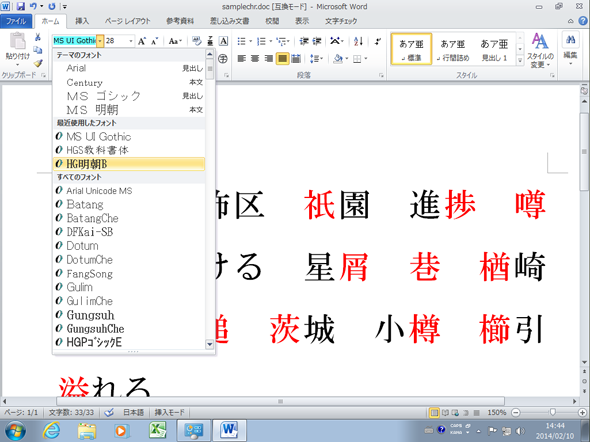Screen dimensions: 590x442
Task: Switch to the Page Layout tab
Action: (x=128, y=21)
